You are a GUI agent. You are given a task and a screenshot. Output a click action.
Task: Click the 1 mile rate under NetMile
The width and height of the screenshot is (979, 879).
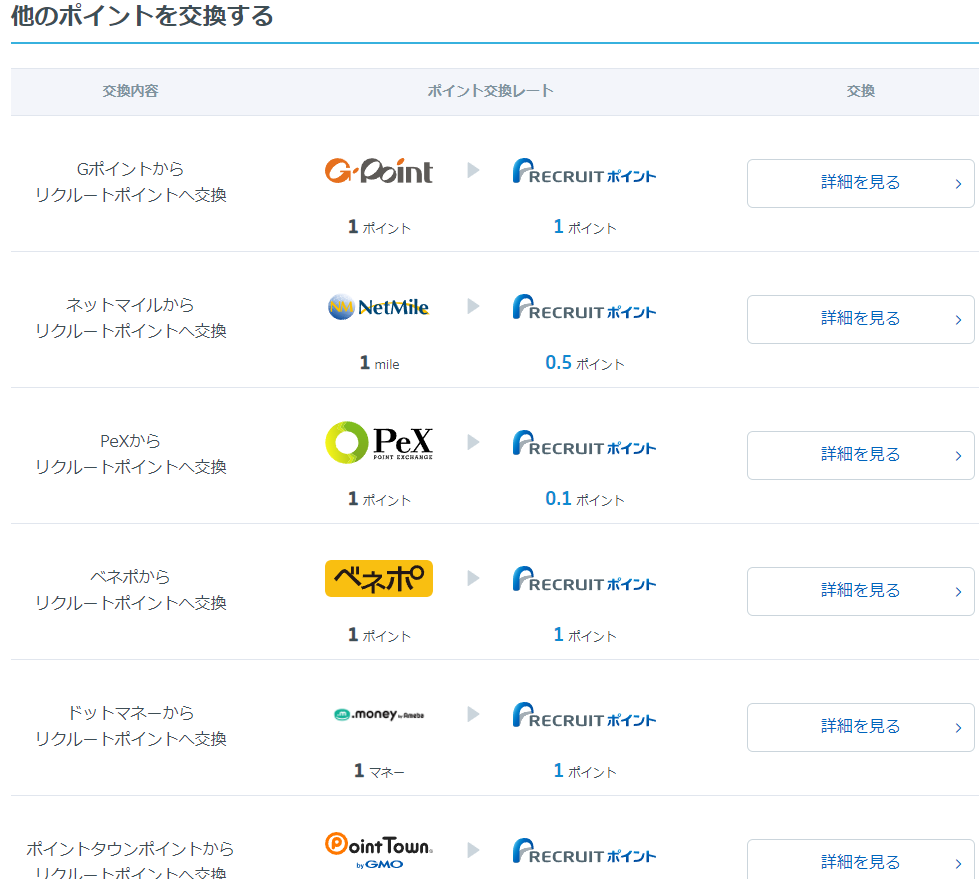[379, 363]
